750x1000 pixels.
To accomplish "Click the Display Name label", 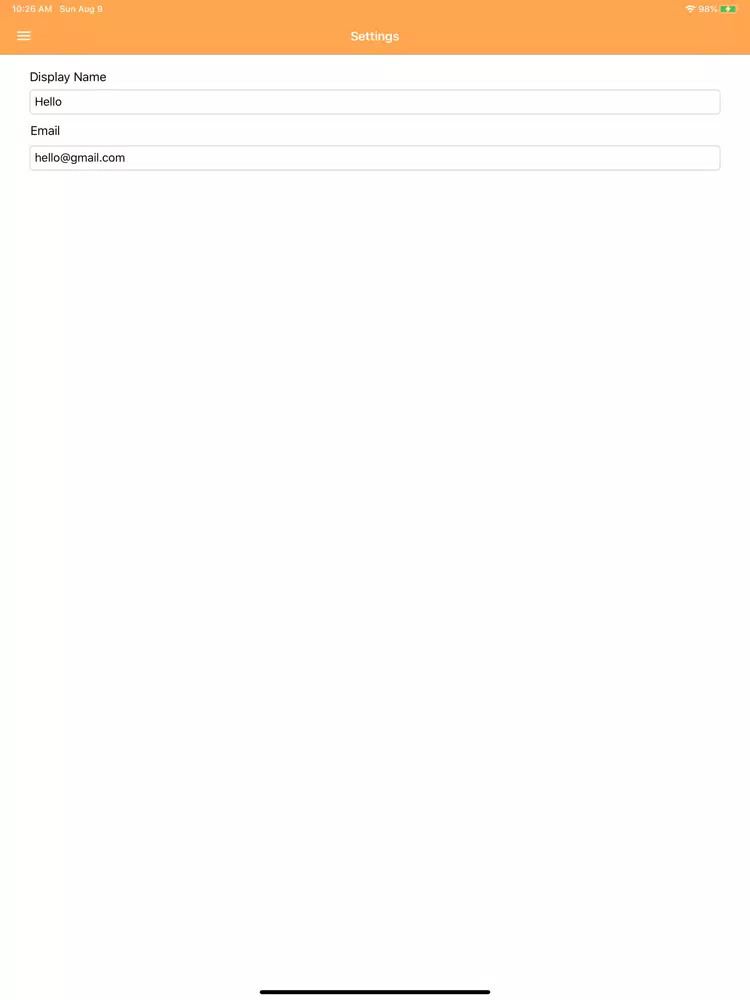I will point(68,77).
